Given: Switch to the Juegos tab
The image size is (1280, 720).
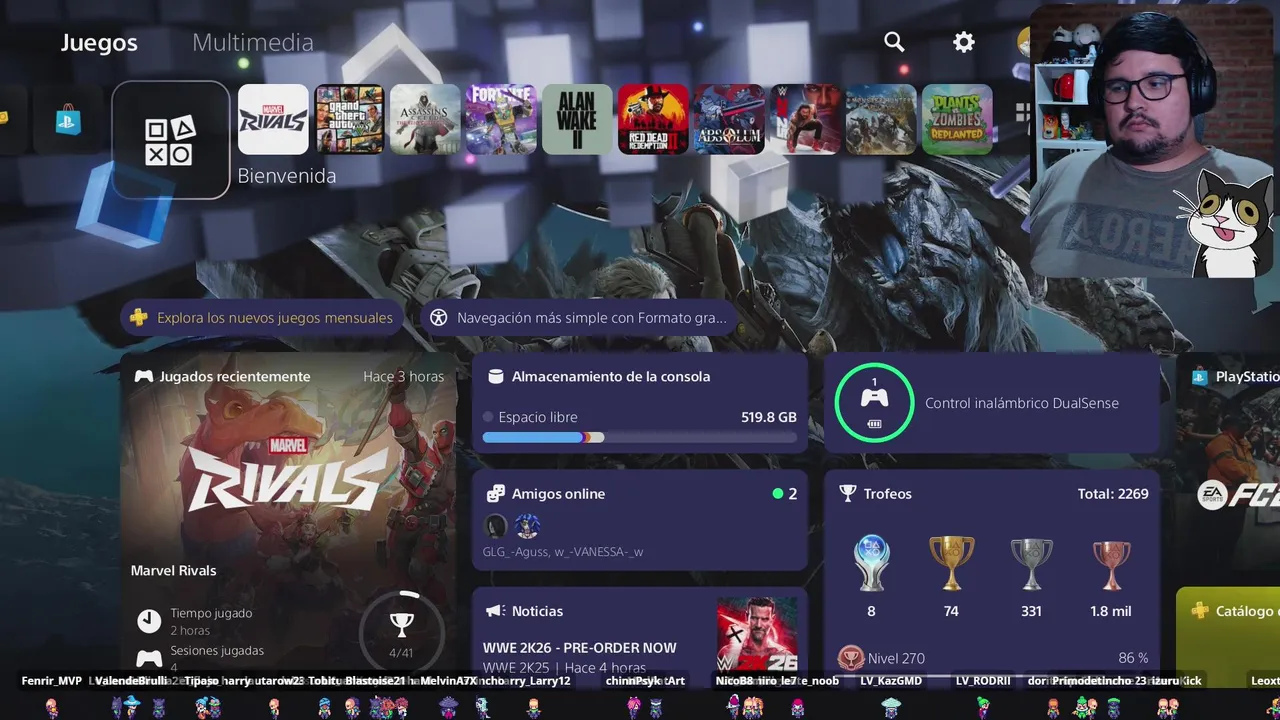Looking at the screenshot, I should 99,43.
